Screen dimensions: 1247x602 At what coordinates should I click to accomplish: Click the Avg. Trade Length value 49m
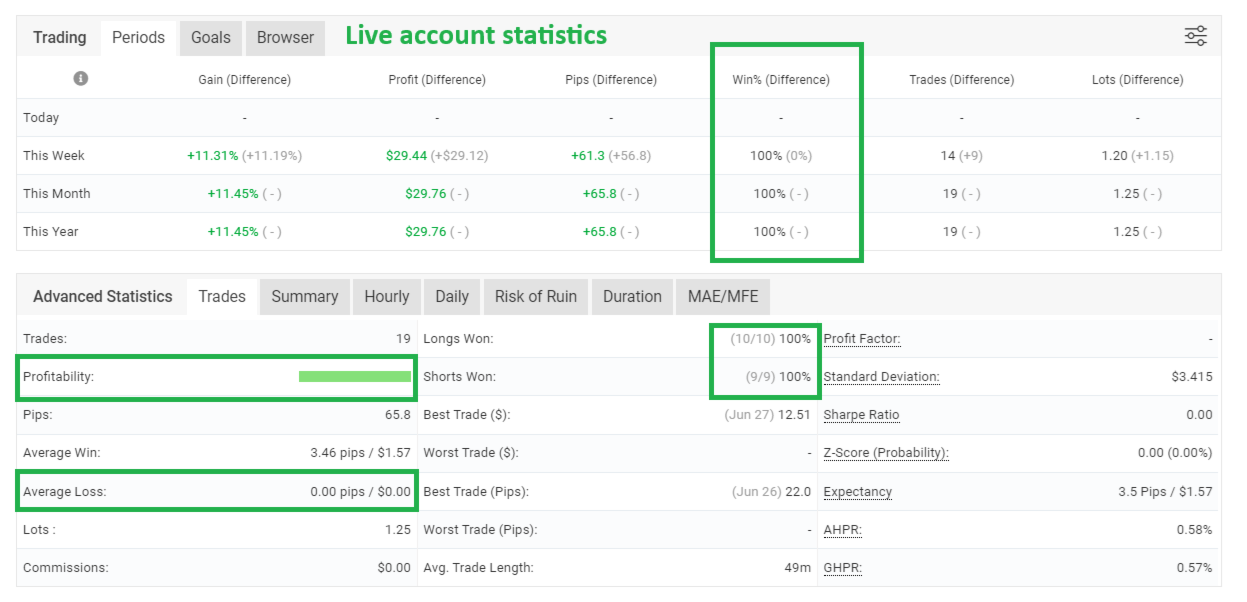pos(798,567)
